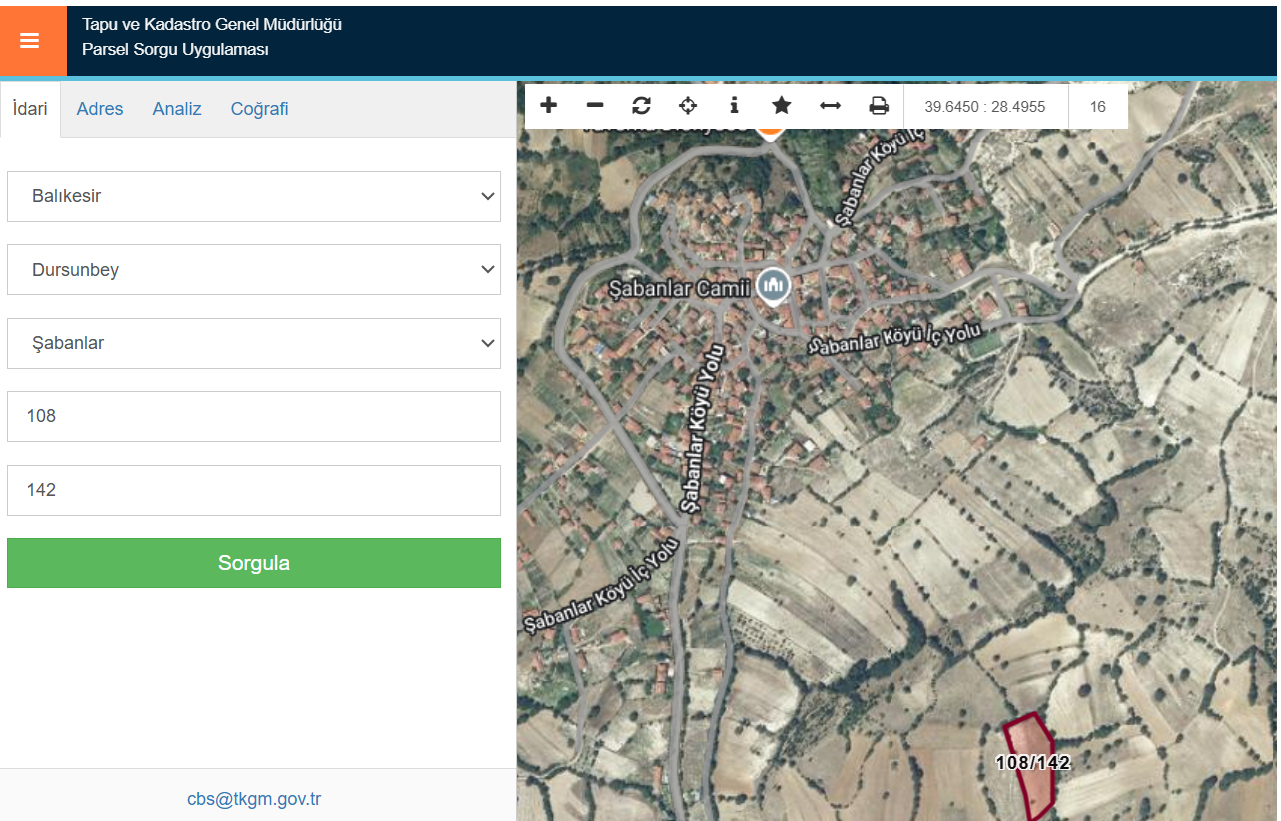Image resolution: width=1281 pixels, height=821 pixels.
Task: Switch to the Analiz tab
Action: [x=177, y=109]
